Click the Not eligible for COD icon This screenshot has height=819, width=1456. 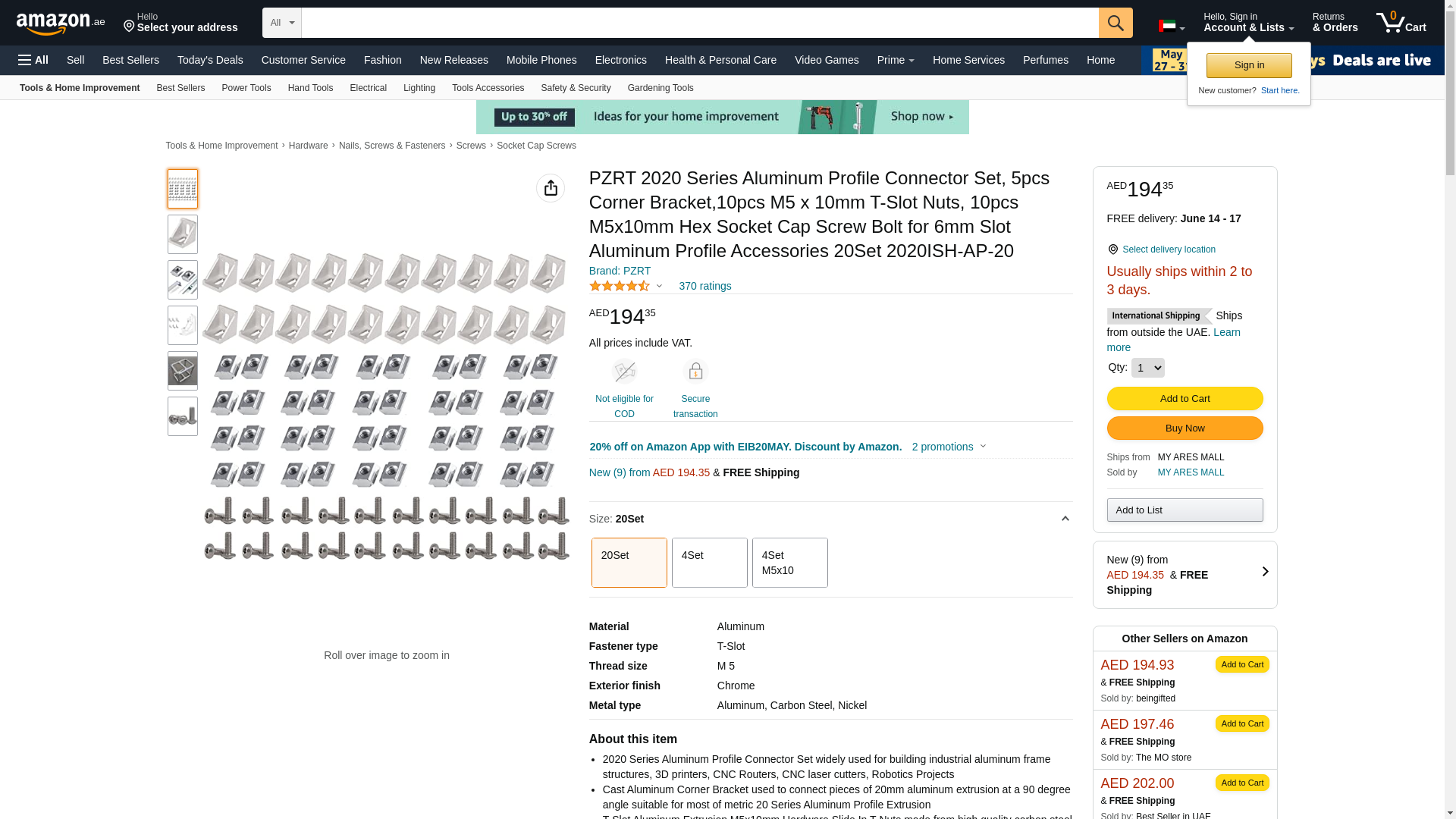[624, 372]
